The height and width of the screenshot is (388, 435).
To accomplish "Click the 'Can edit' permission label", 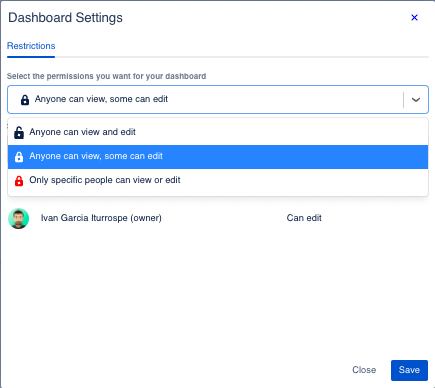I will [304, 218].
